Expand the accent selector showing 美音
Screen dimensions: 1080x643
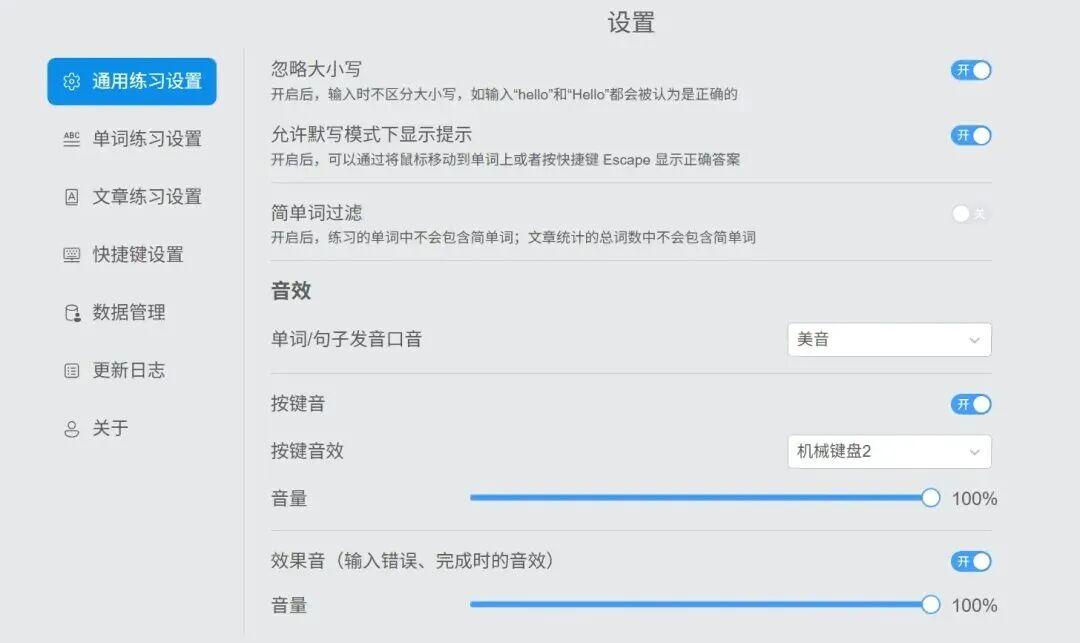(x=888, y=340)
